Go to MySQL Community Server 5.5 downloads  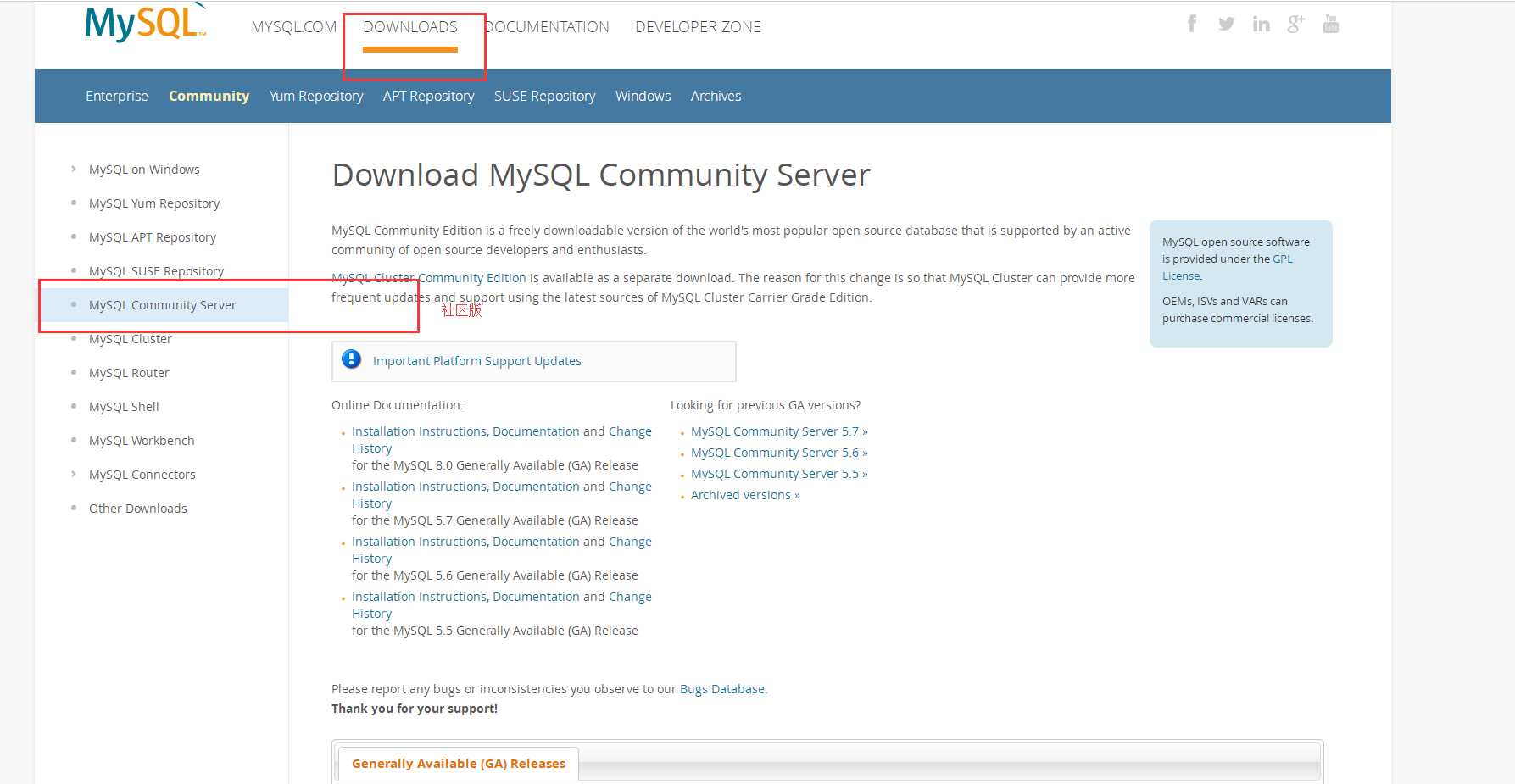(779, 474)
